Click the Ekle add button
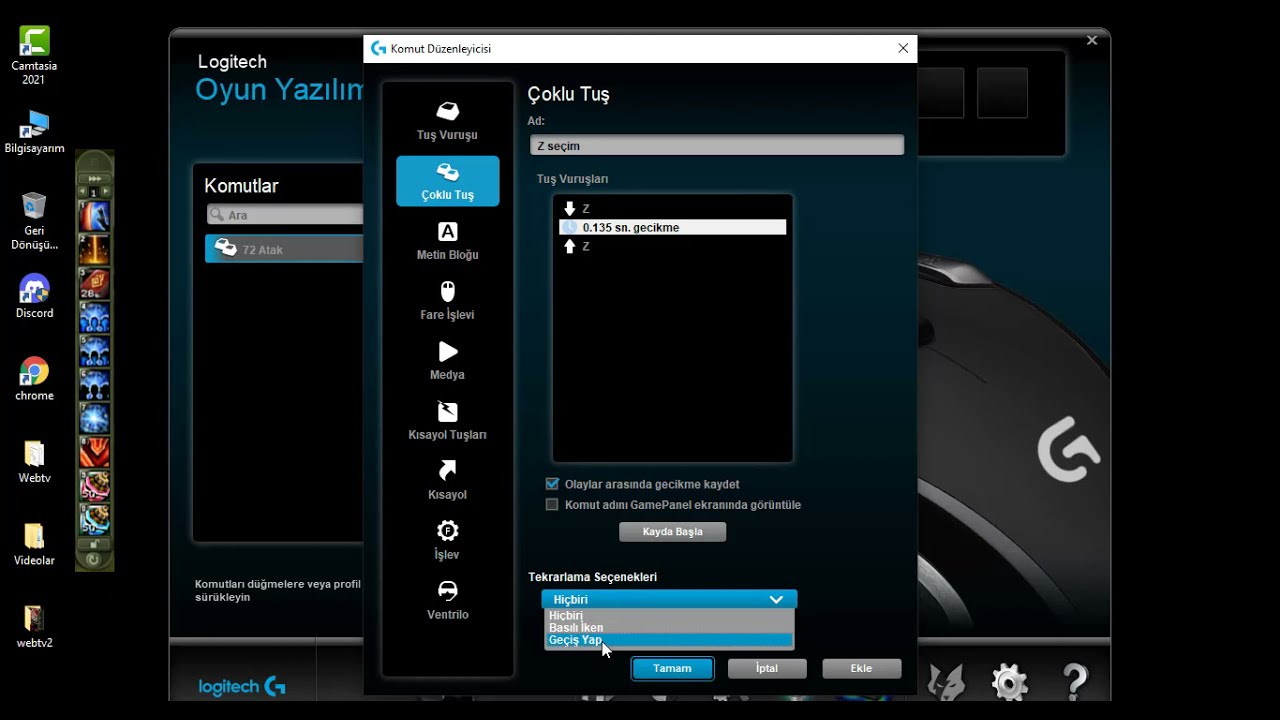This screenshot has width=1280, height=720. pyautogui.click(x=861, y=668)
